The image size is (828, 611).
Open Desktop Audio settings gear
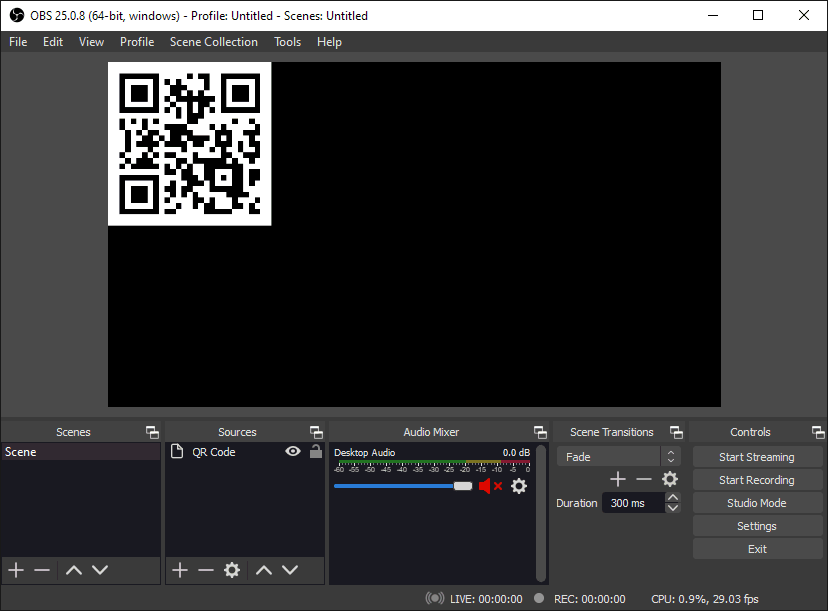(519, 486)
